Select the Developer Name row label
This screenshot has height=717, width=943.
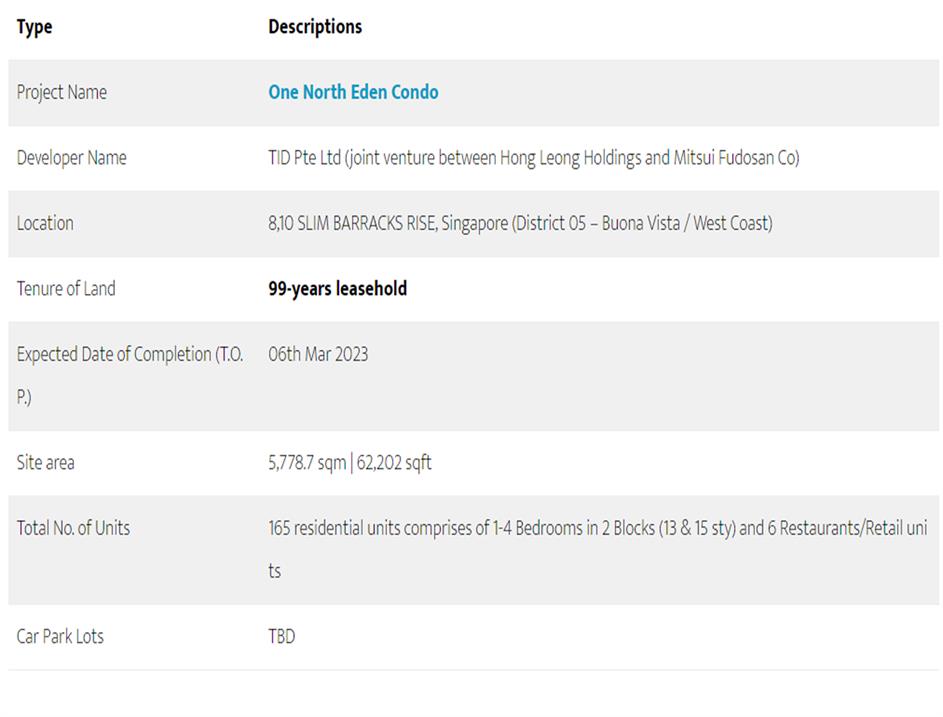(x=72, y=158)
